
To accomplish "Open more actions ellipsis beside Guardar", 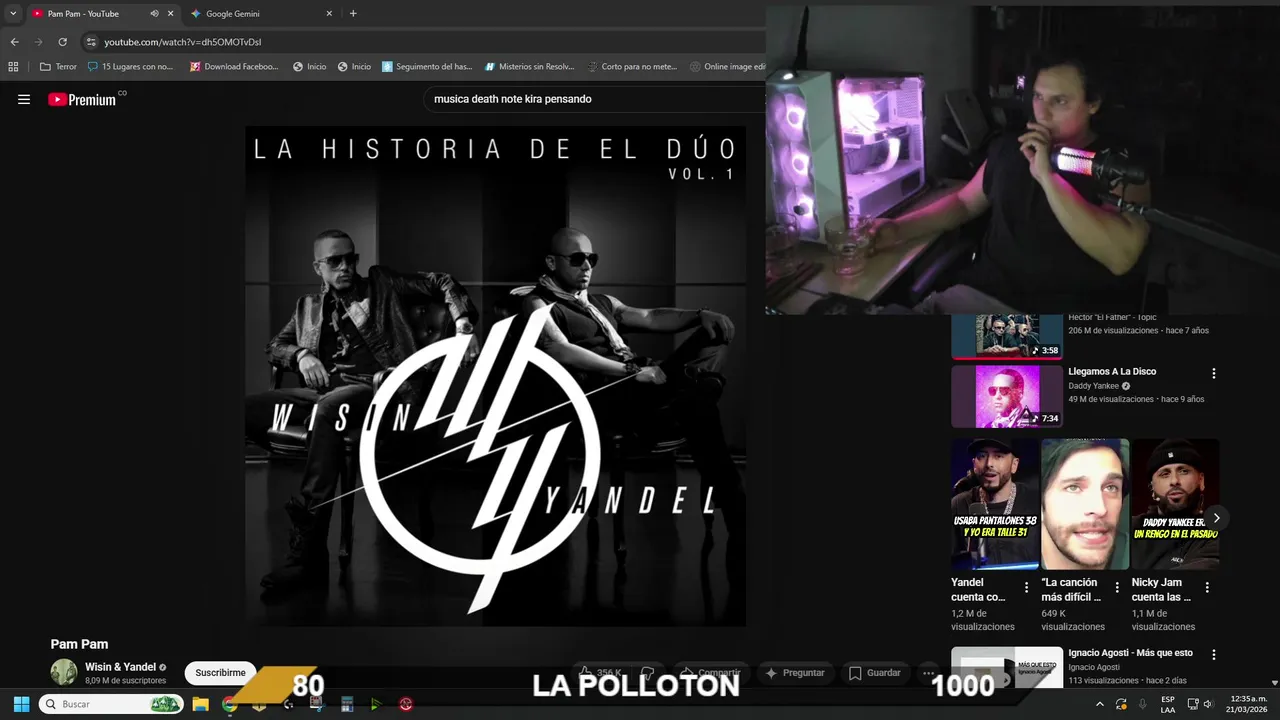I will [x=928, y=673].
